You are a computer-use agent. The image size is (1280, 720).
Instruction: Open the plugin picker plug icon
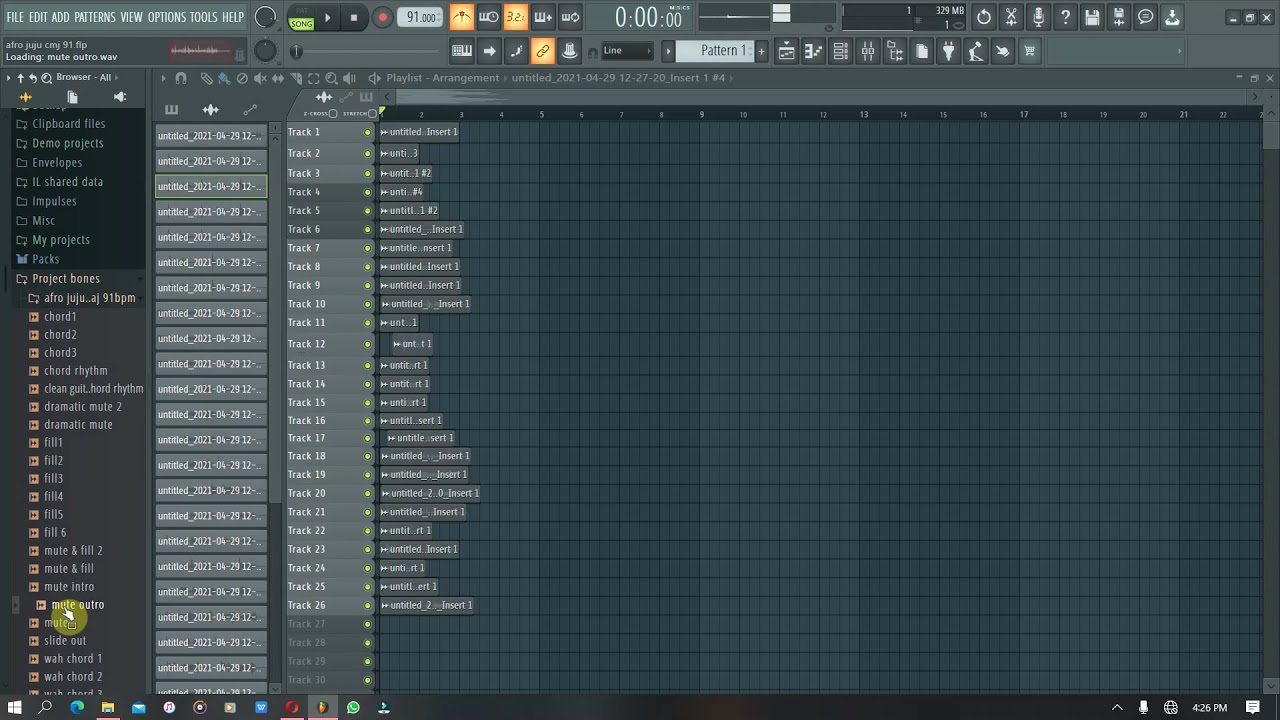tap(949, 51)
